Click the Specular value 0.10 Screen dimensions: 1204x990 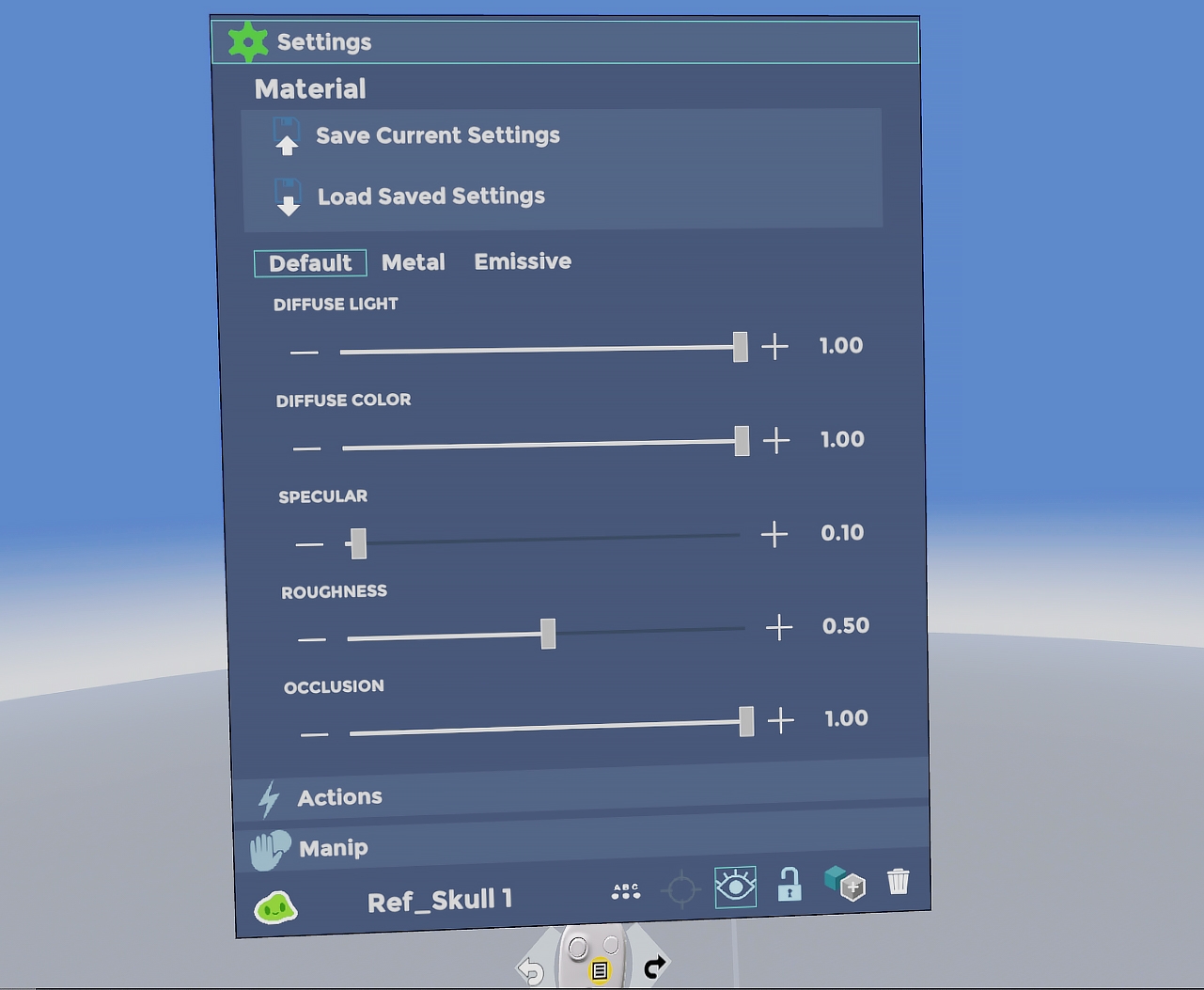pos(842,533)
